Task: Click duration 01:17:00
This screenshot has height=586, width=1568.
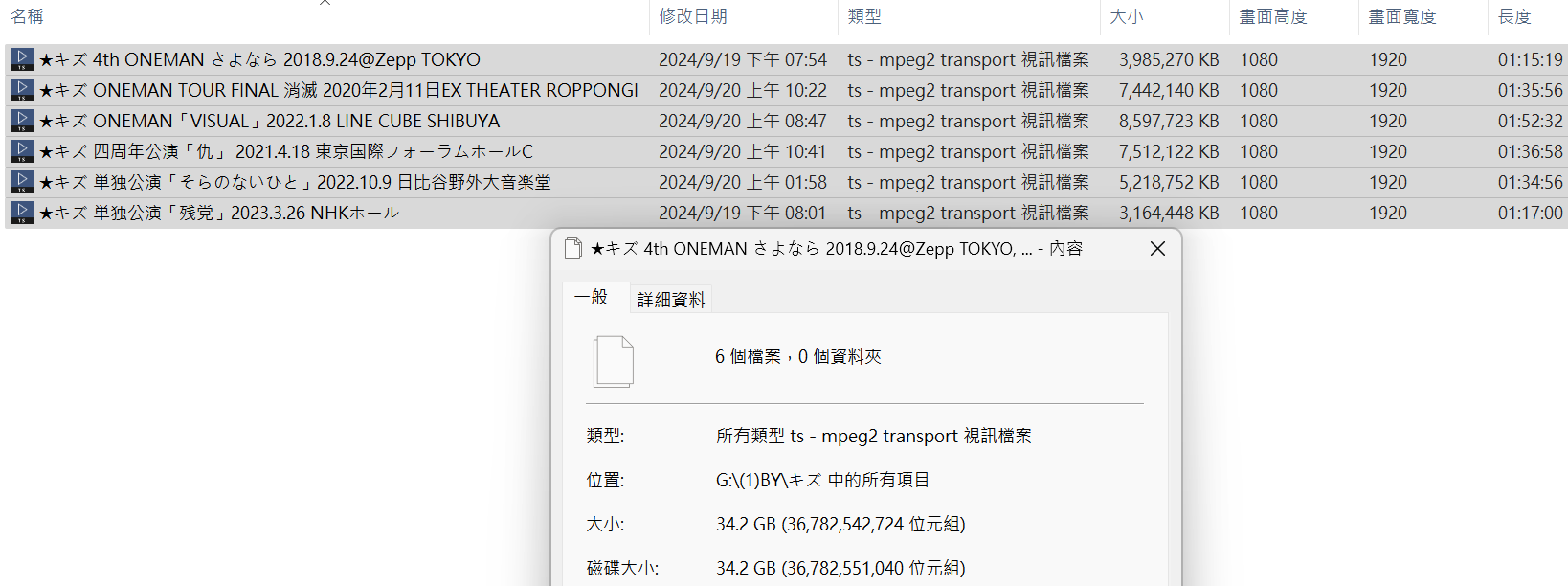Action: [x=1530, y=213]
